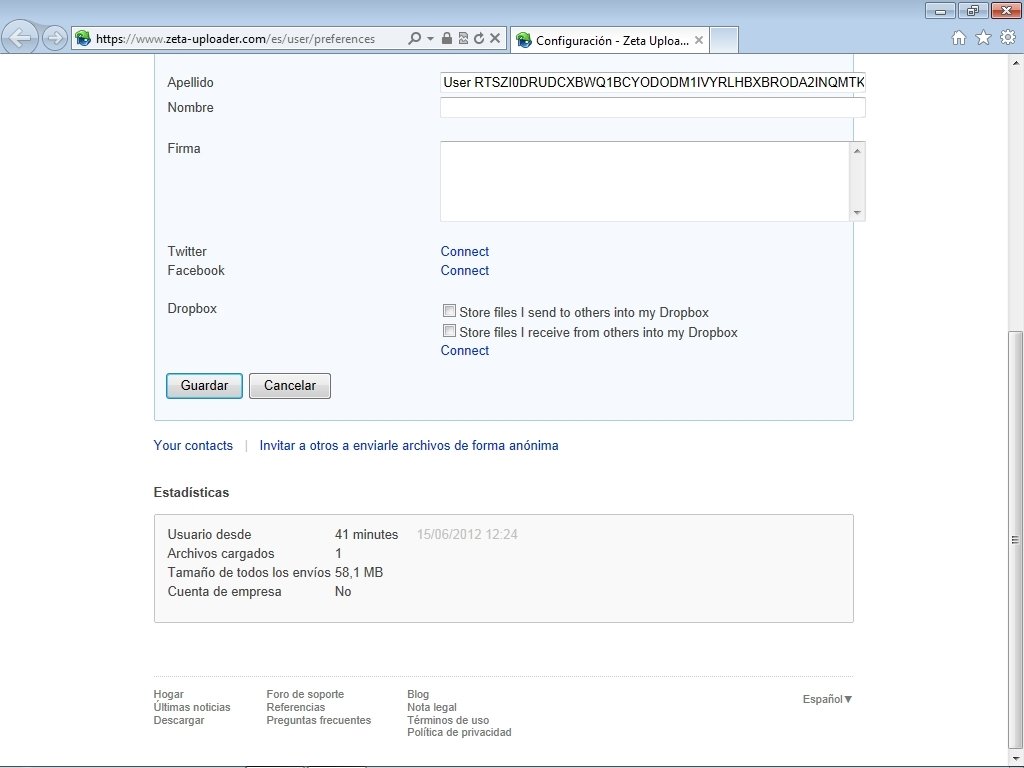Select the '41 minutes' statistic value

click(x=366, y=535)
